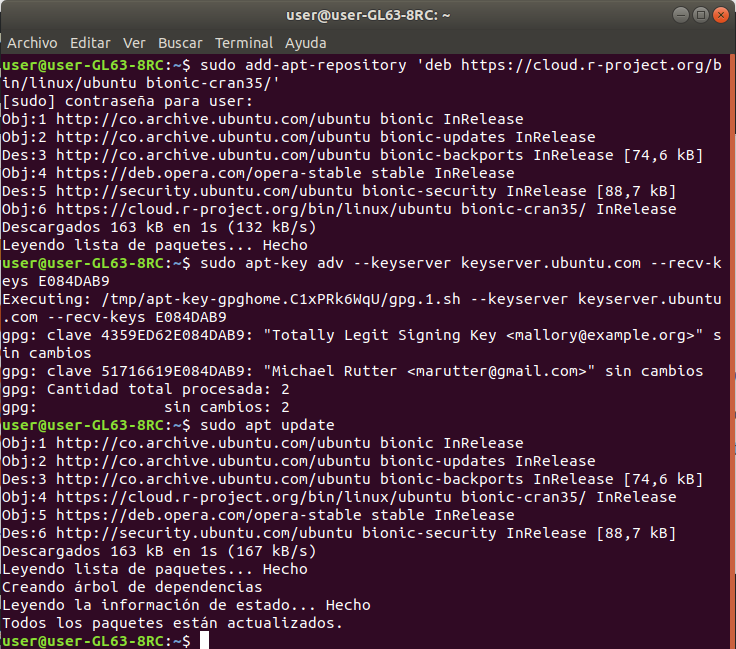The width and height of the screenshot is (736, 649).
Task: Open the Editar menu
Action: tap(90, 43)
